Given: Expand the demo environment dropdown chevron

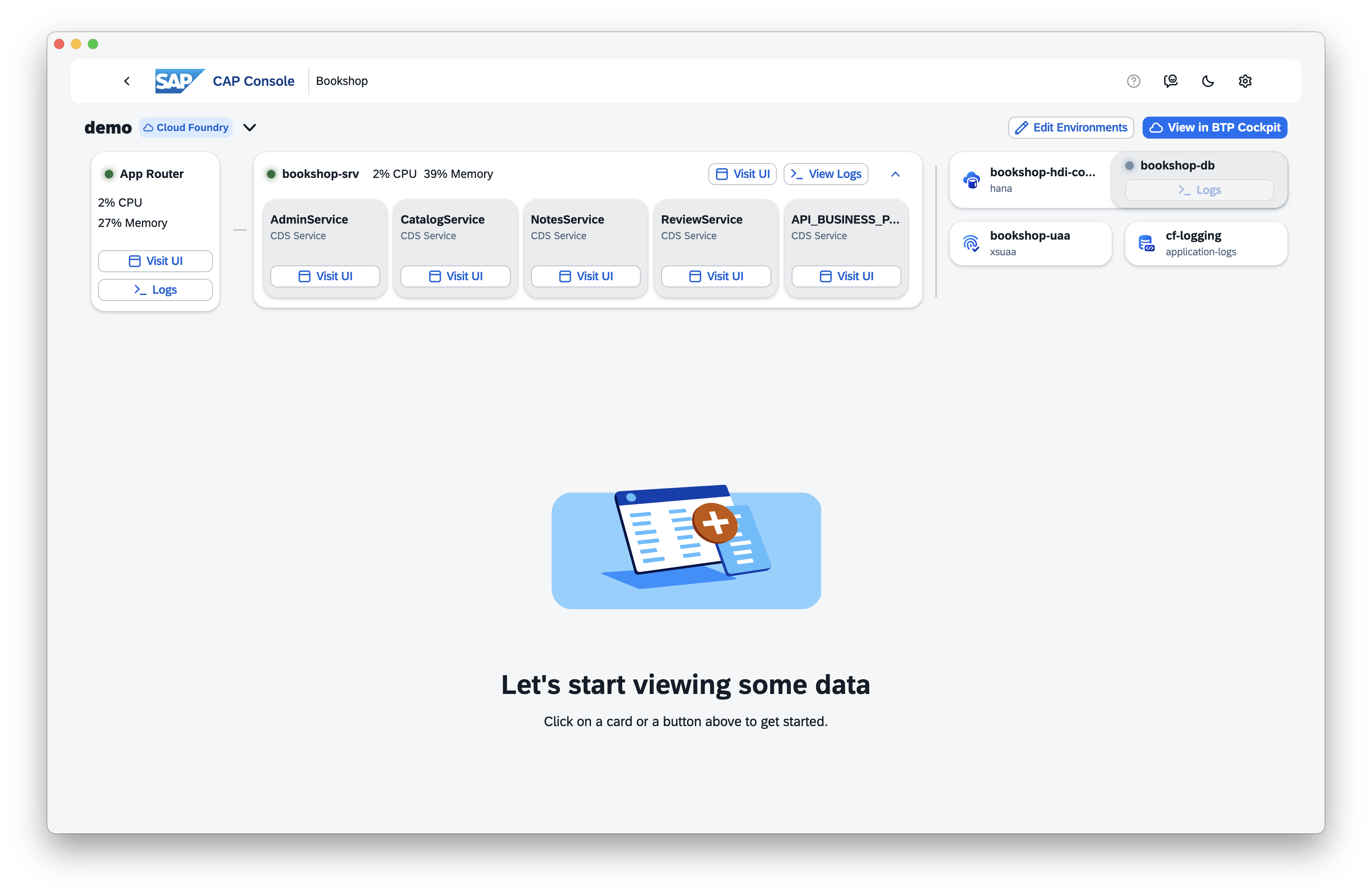Looking at the screenshot, I should coord(250,128).
